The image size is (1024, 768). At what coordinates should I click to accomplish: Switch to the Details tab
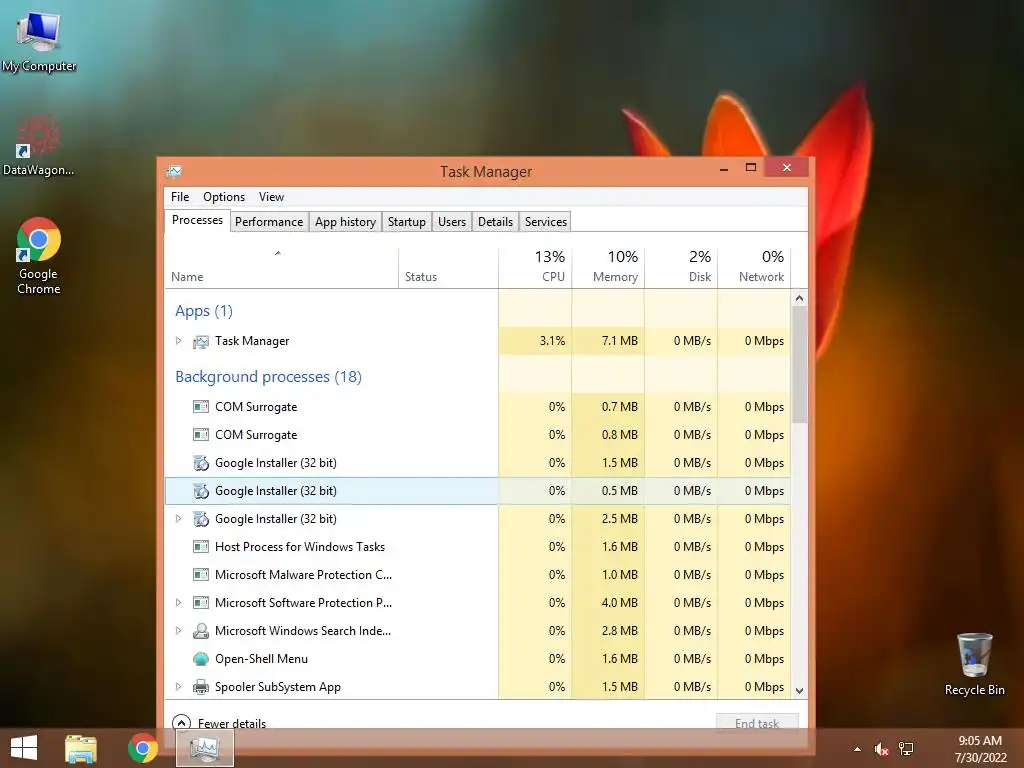(496, 222)
